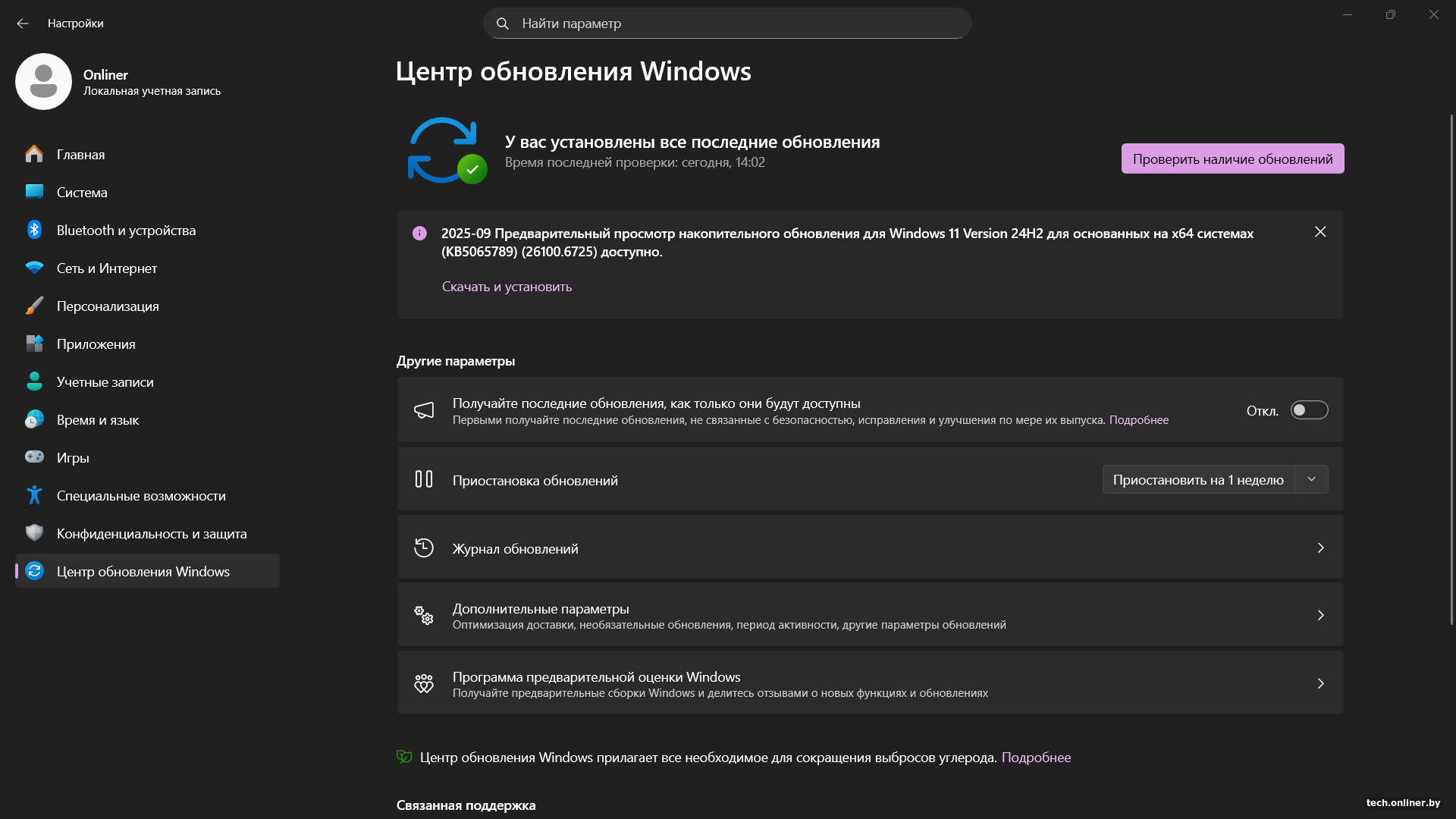
Task: Click the Найти параметр search field
Action: click(x=728, y=24)
